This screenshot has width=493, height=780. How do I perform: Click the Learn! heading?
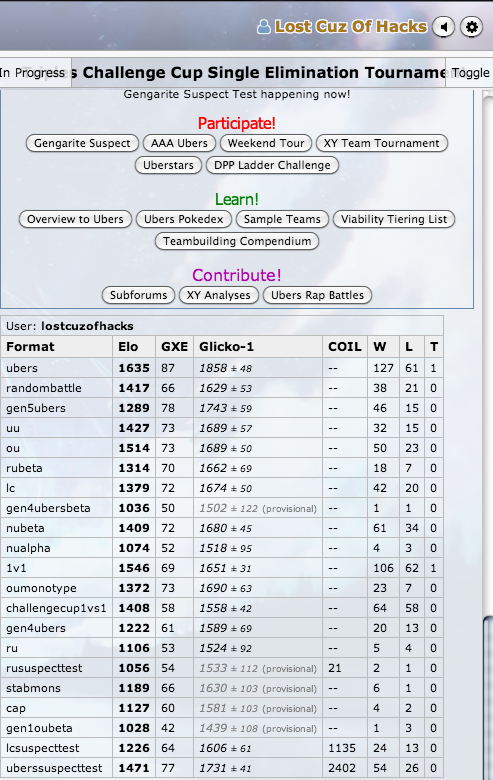(x=237, y=199)
